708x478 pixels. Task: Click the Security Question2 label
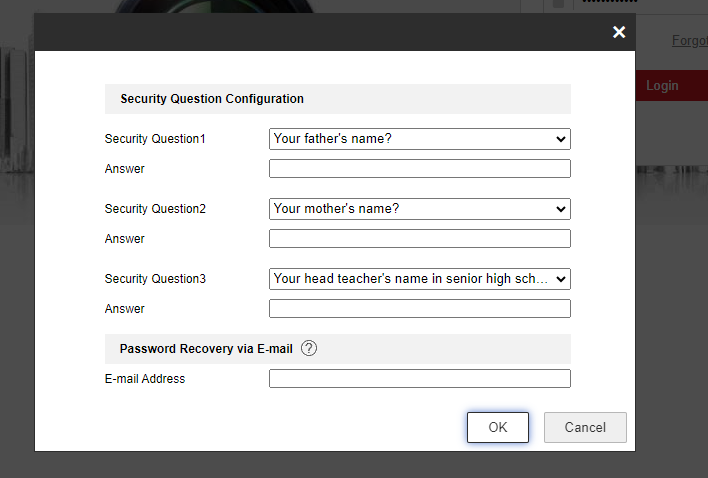[x=155, y=209]
